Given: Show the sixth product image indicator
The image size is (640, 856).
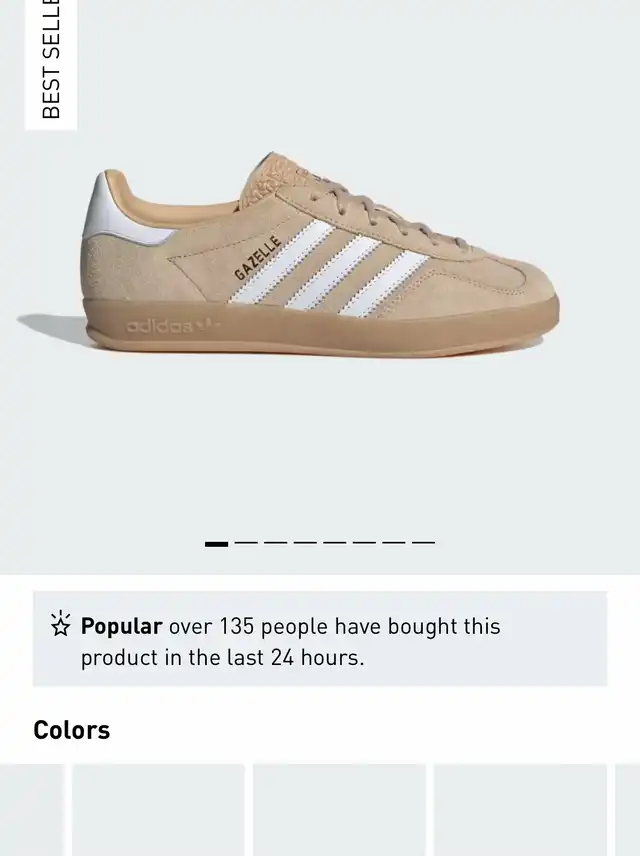Looking at the screenshot, I should [364, 543].
